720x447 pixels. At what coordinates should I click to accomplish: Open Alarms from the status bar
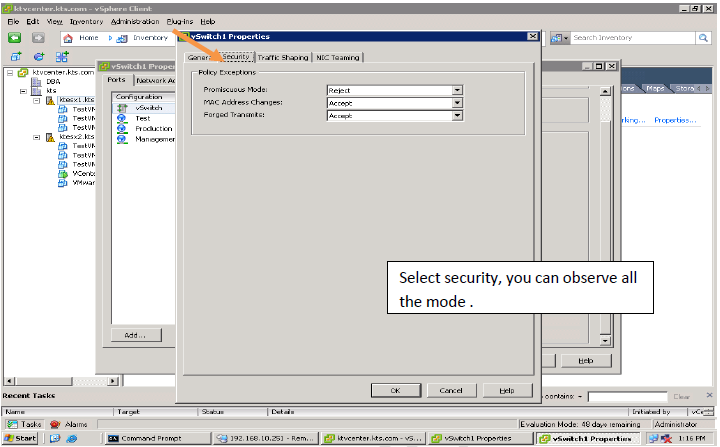coord(68,424)
